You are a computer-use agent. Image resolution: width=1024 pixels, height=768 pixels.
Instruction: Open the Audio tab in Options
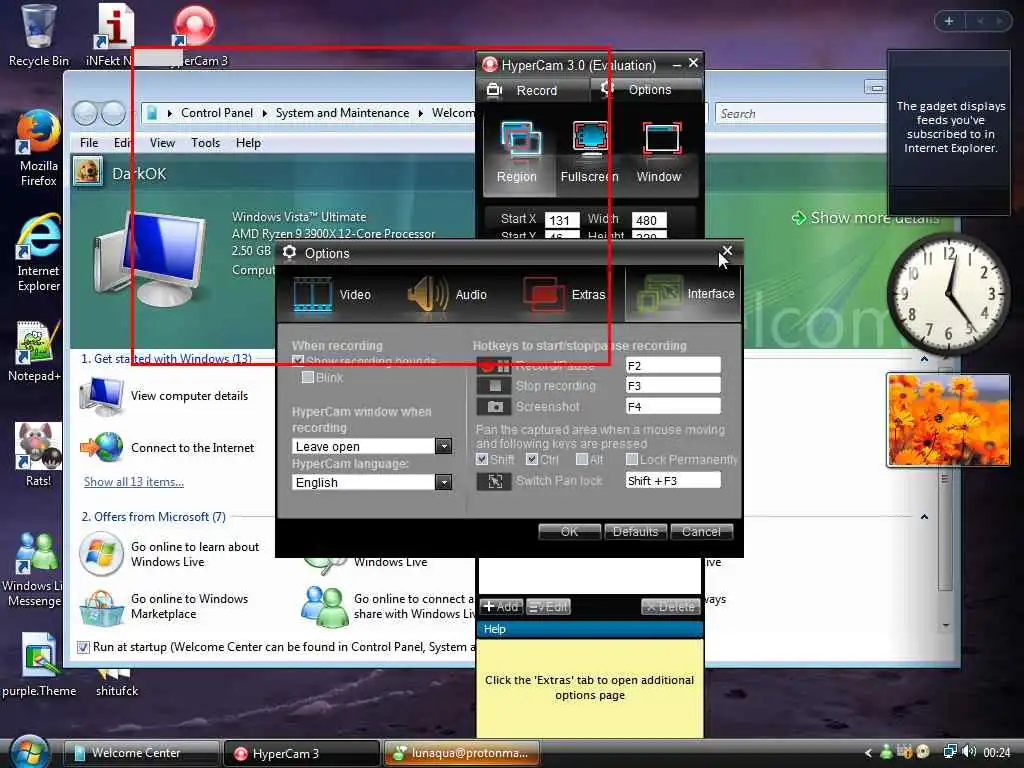(x=449, y=295)
